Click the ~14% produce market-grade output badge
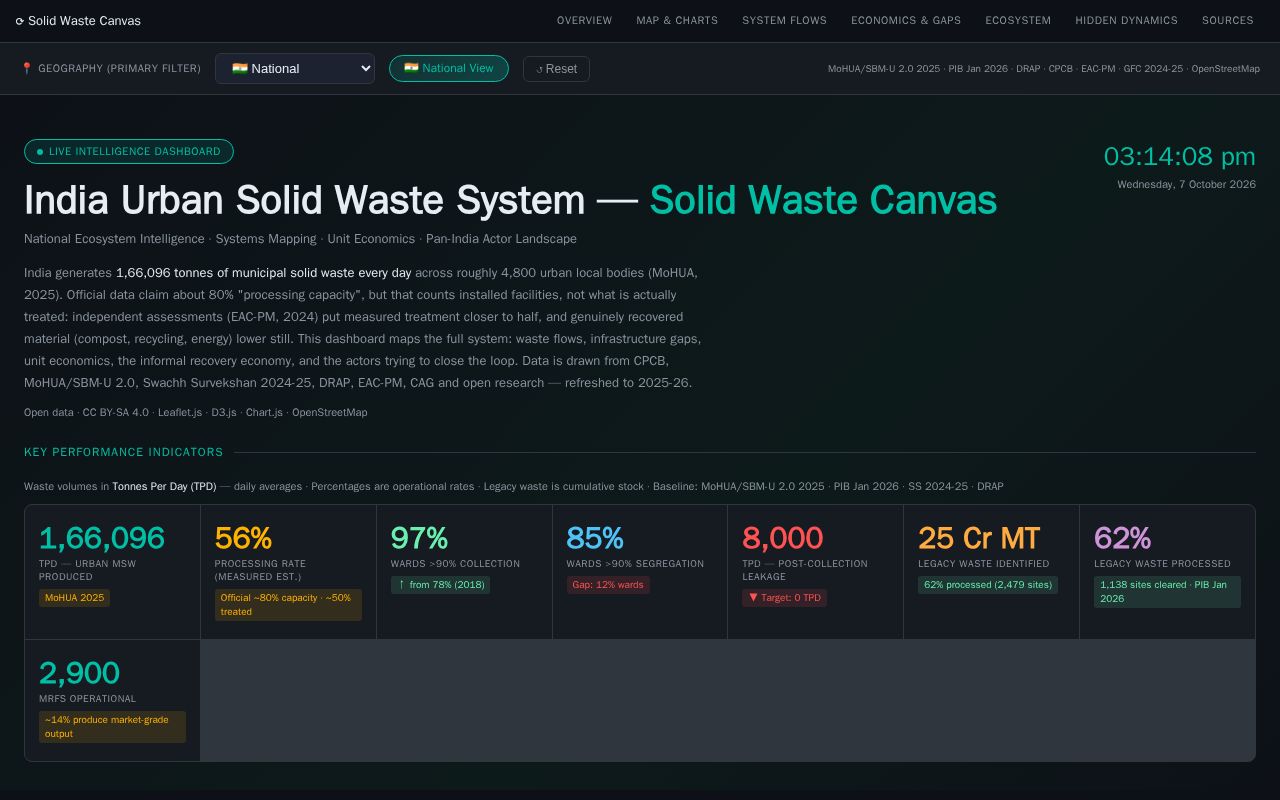 click(112, 727)
